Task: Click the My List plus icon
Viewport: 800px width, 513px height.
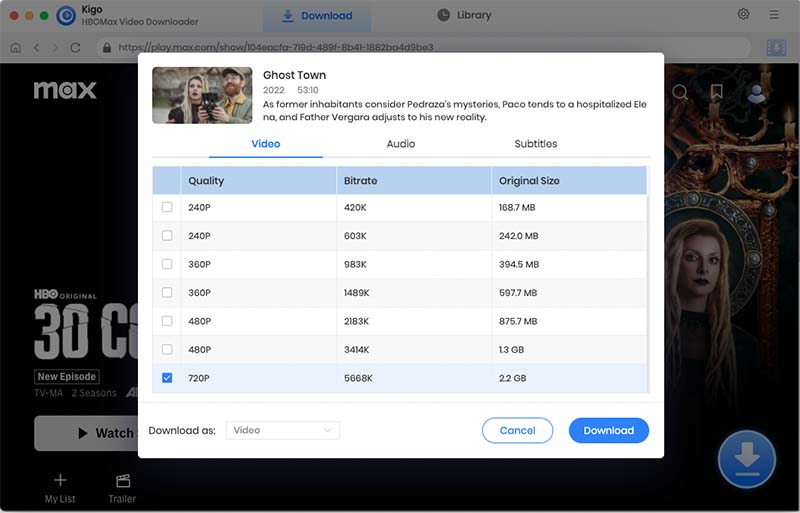Action: 60,480
